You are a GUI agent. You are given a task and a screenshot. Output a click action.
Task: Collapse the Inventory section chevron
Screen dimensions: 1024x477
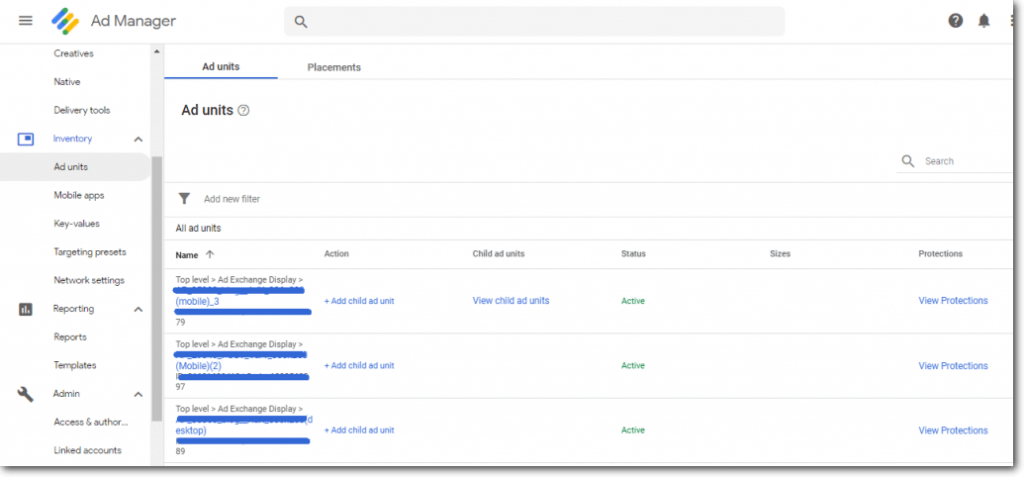click(x=138, y=139)
